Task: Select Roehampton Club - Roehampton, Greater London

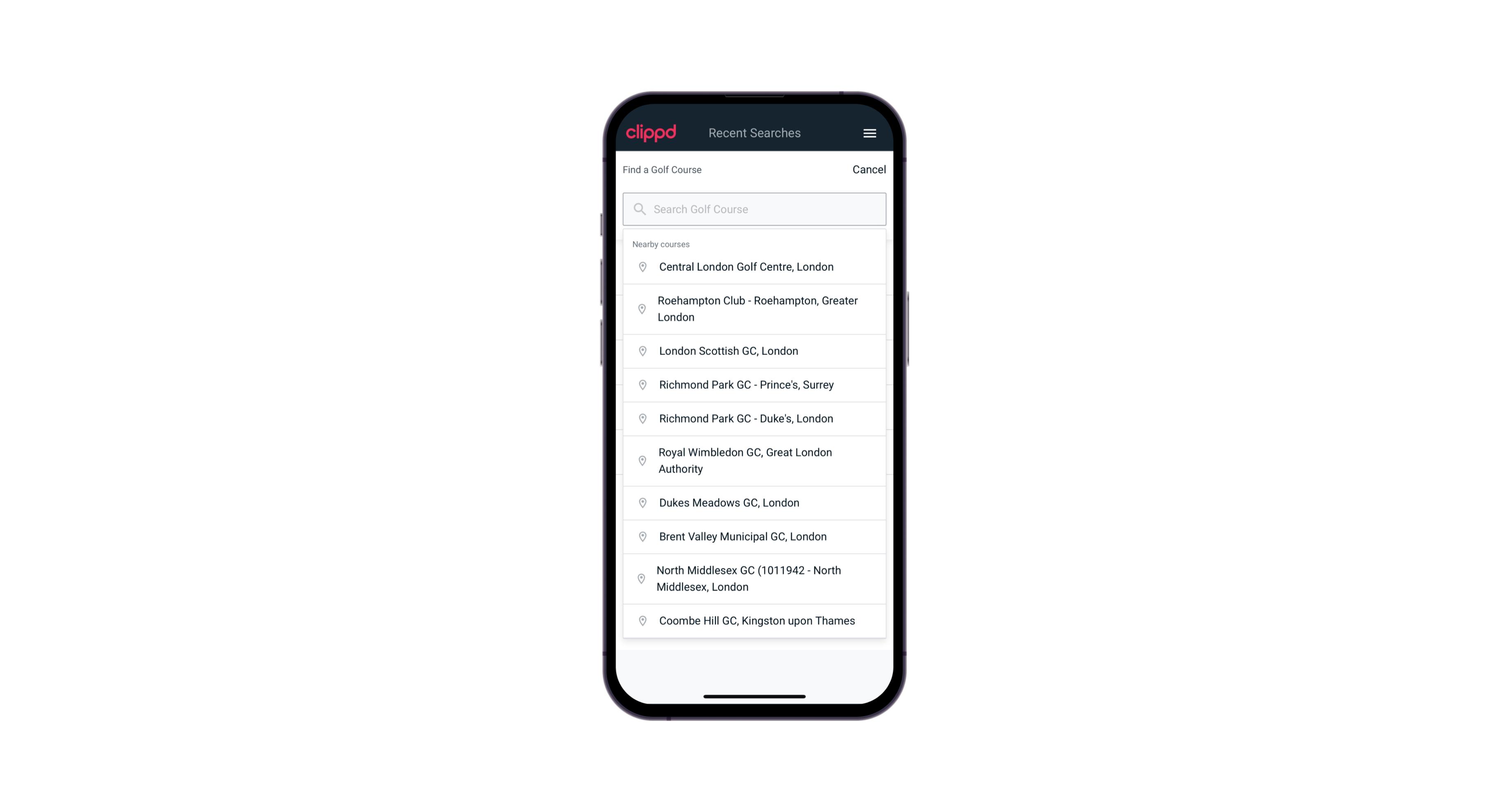Action: (x=755, y=308)
